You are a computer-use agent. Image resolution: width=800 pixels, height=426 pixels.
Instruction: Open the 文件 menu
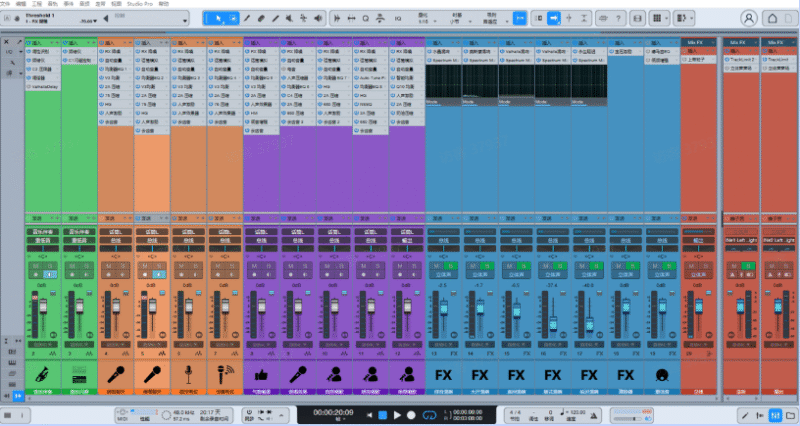(5, 4)
